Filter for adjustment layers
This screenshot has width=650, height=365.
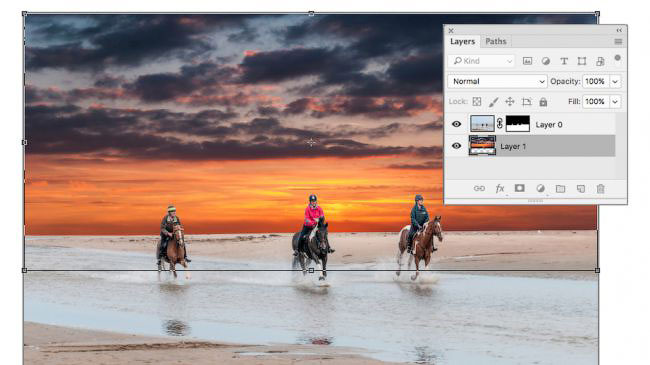click(546, 61)
